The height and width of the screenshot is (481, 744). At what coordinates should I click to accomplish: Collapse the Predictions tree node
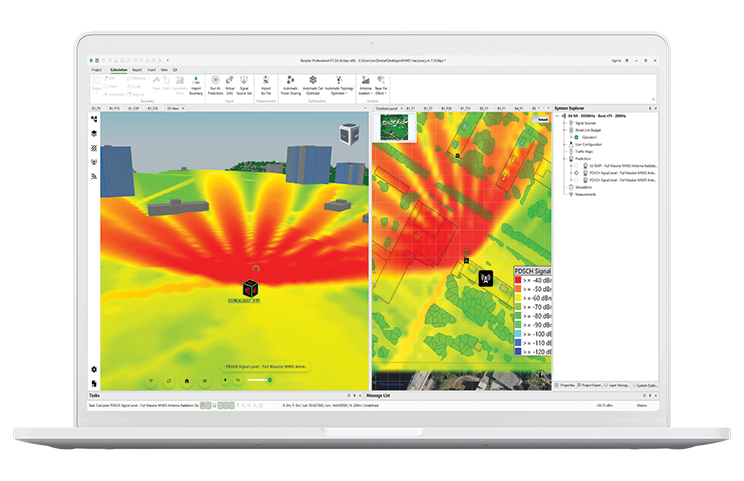(x=565, y=158)
